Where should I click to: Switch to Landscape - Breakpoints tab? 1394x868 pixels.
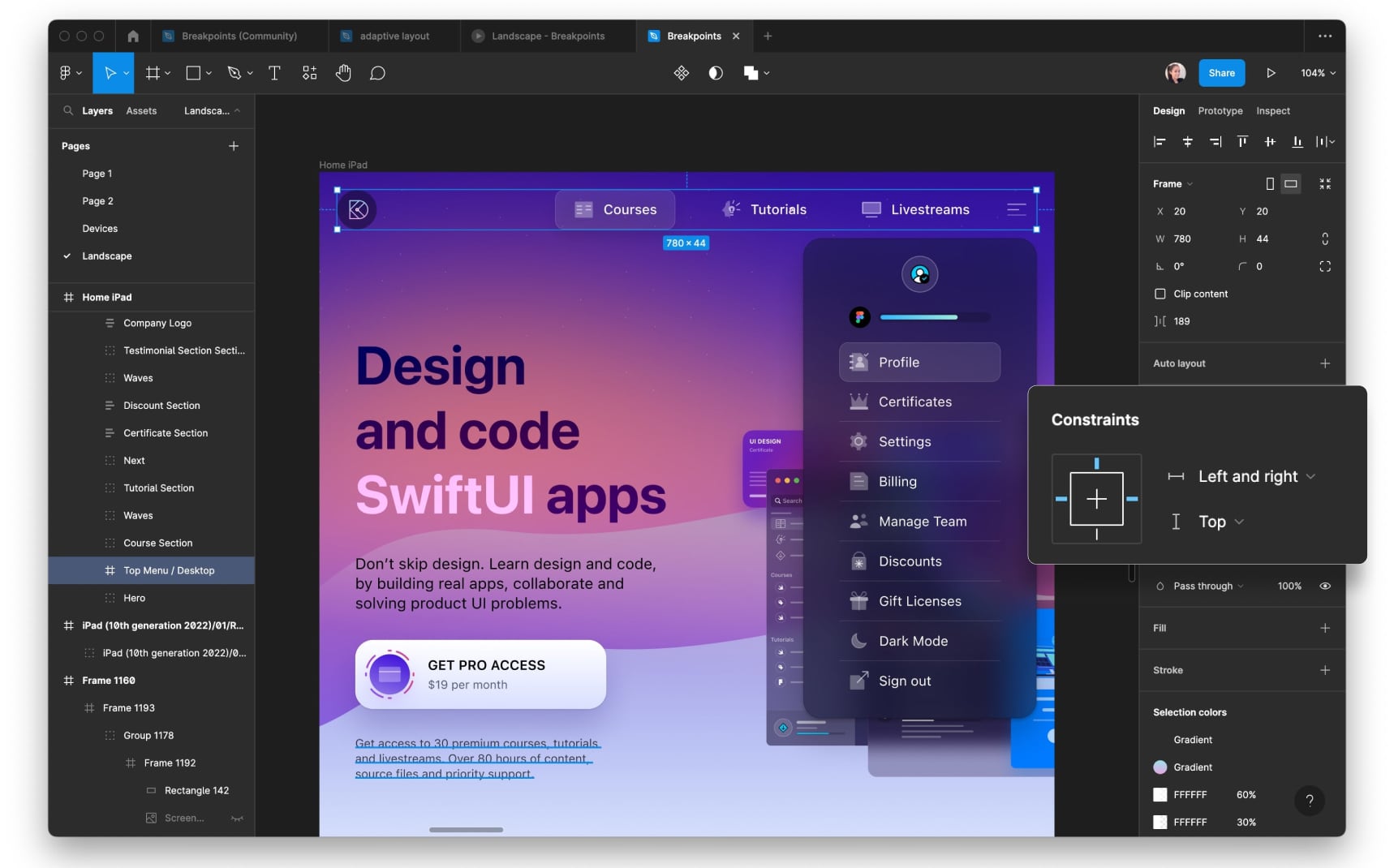click(549, 36)
